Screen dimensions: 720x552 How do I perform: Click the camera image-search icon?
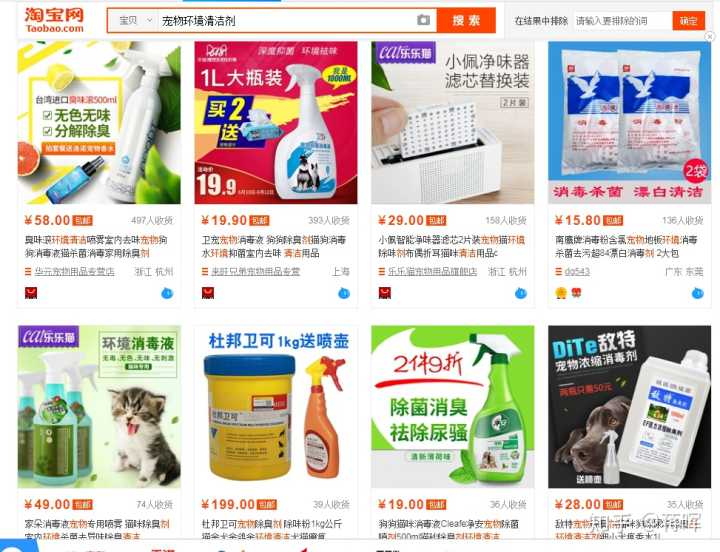tap(423, 20)
